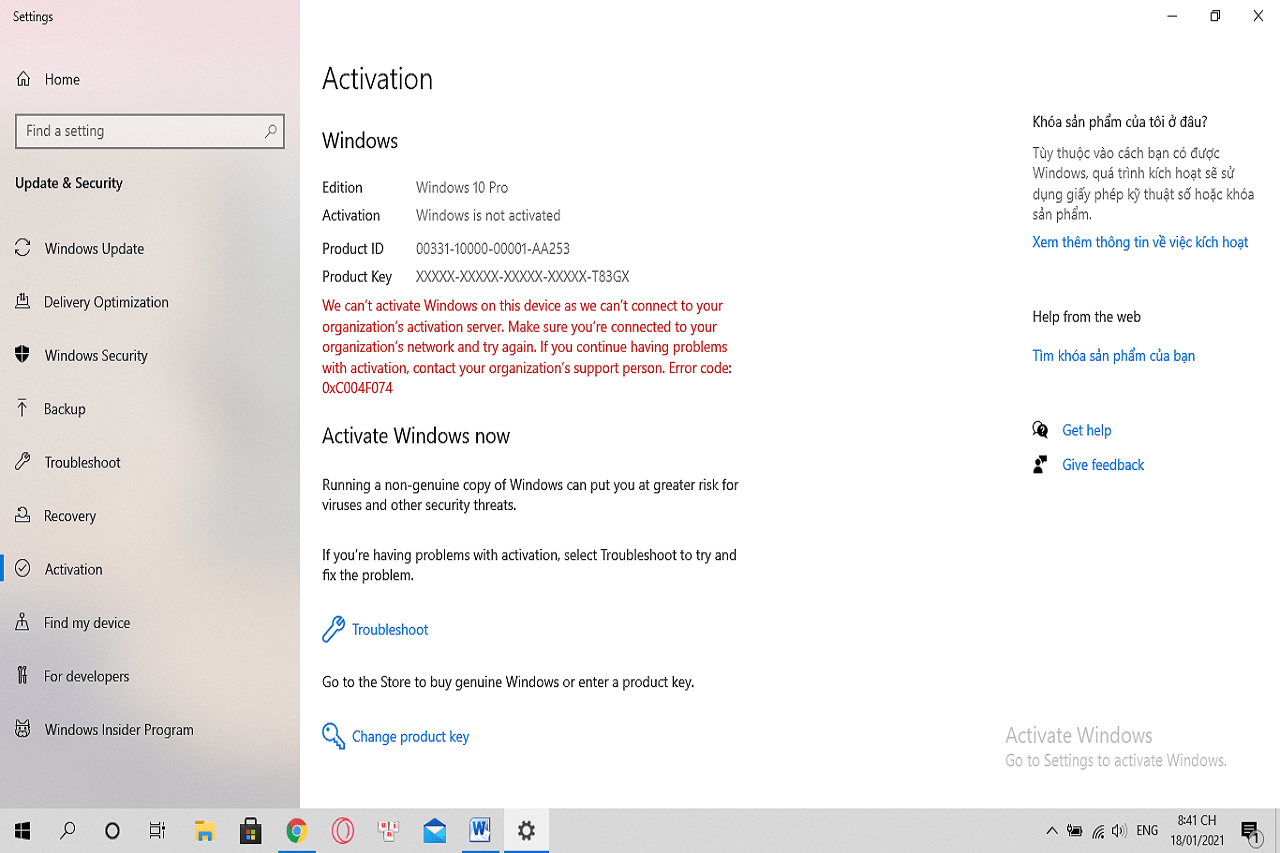Click the Delivery Optimization icon
Screen dimensions: 1280x853
[23, 301]
